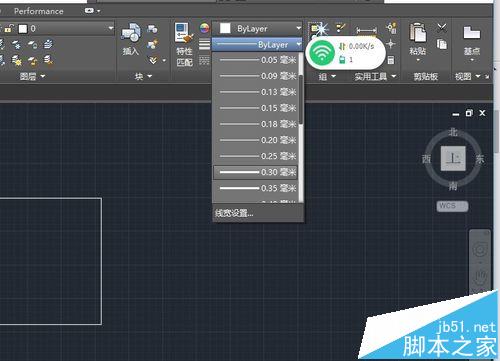Click the group objects icon
Viewport: 500px width, 361px height.
pyautogui.click(x=318, y=29)
